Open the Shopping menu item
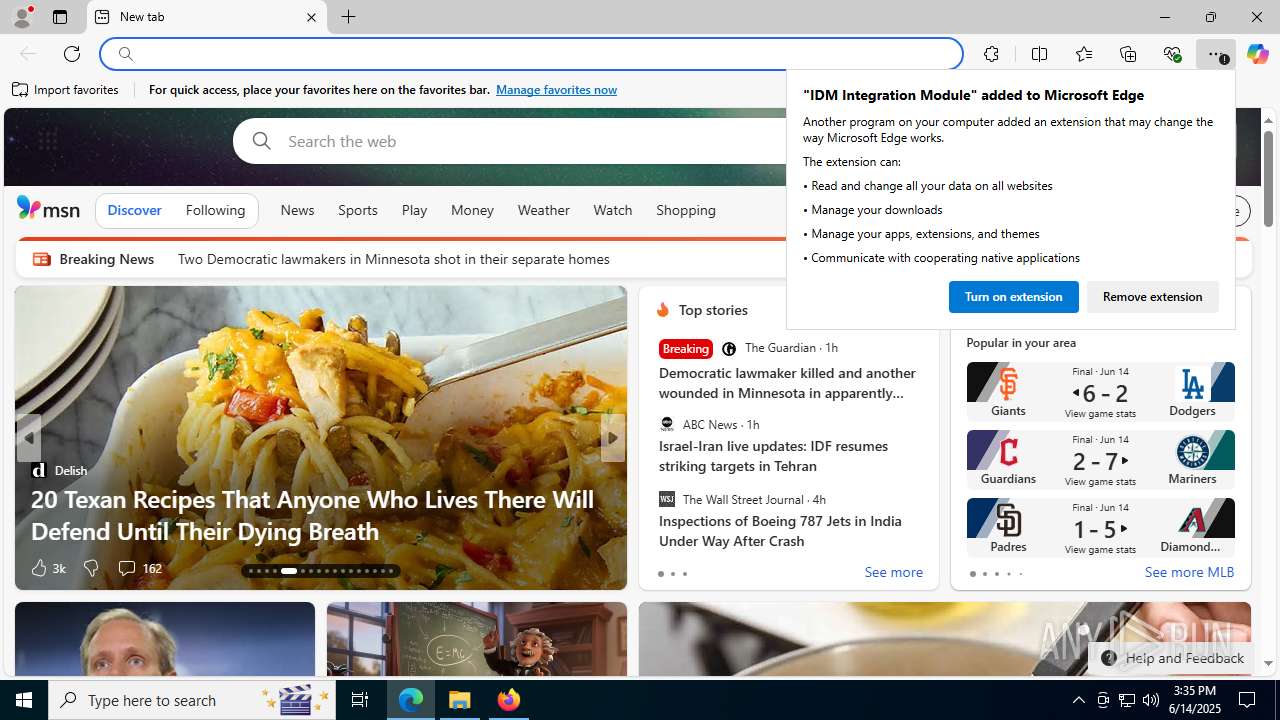The width and height of the screenshot is (1280, 720). [686, 210]
